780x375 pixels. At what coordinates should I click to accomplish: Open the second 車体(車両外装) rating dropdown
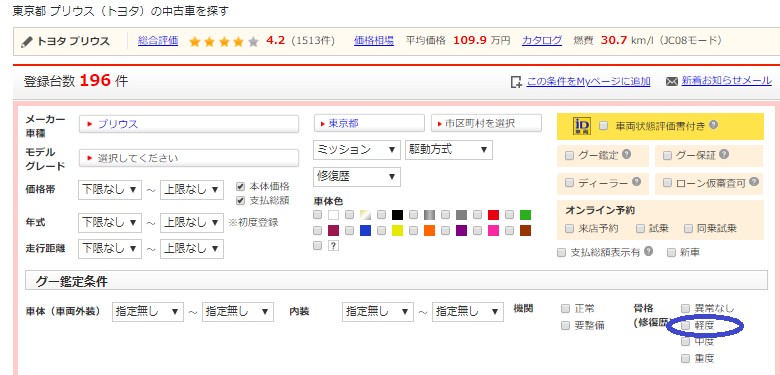coord(238,312)
